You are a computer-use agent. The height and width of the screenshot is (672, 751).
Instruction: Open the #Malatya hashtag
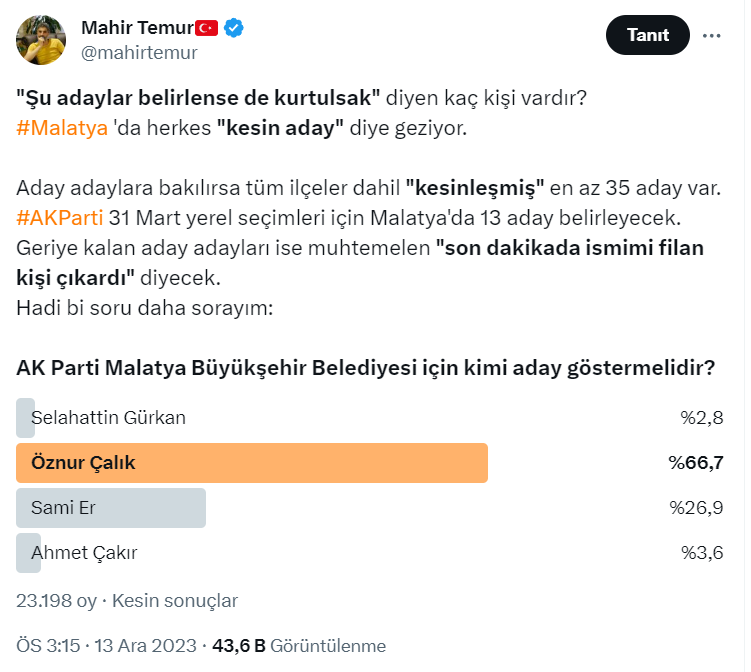pyautogui.click(x=62, y=128)
